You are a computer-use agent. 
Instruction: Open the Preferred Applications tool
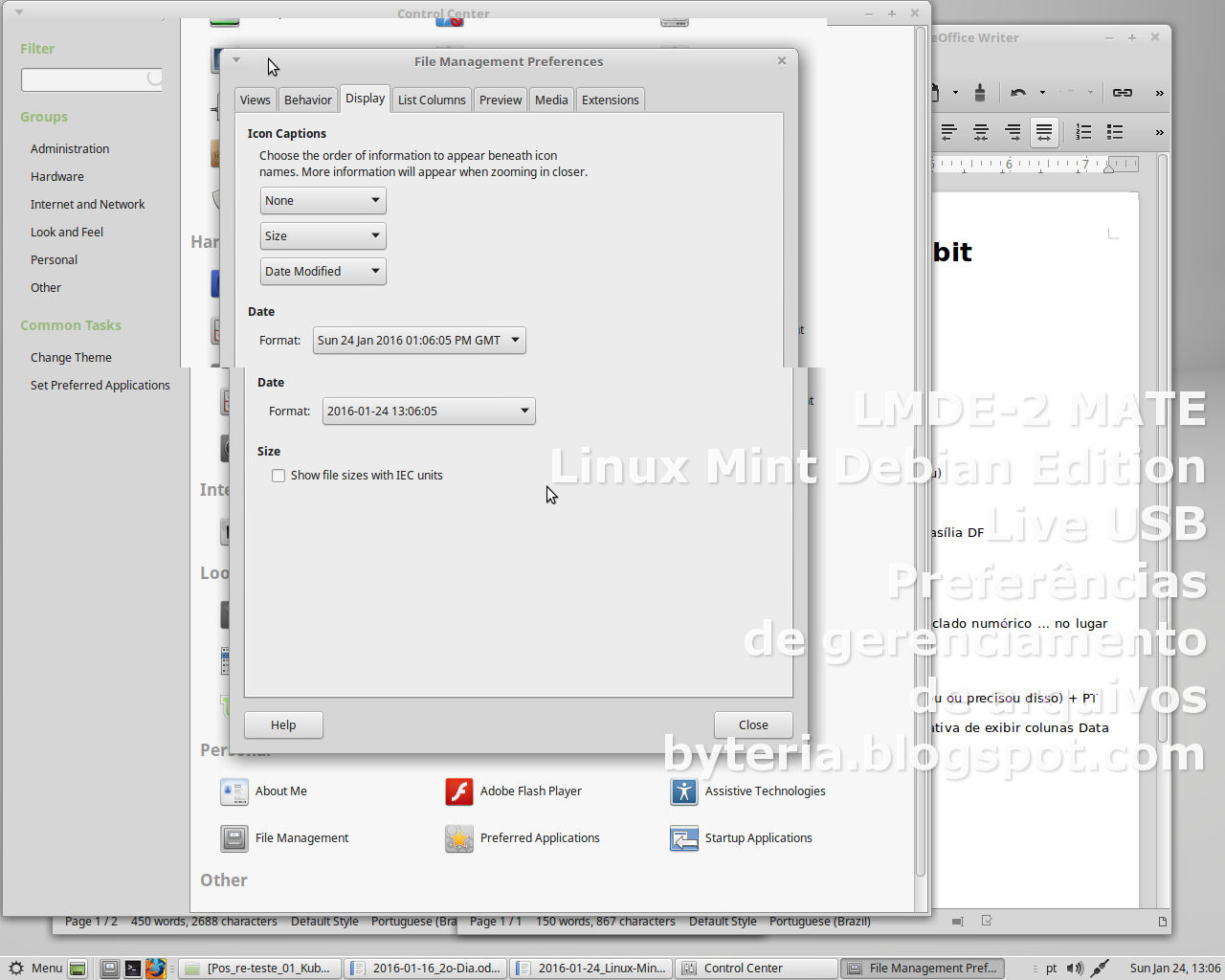tap(458, 838)
